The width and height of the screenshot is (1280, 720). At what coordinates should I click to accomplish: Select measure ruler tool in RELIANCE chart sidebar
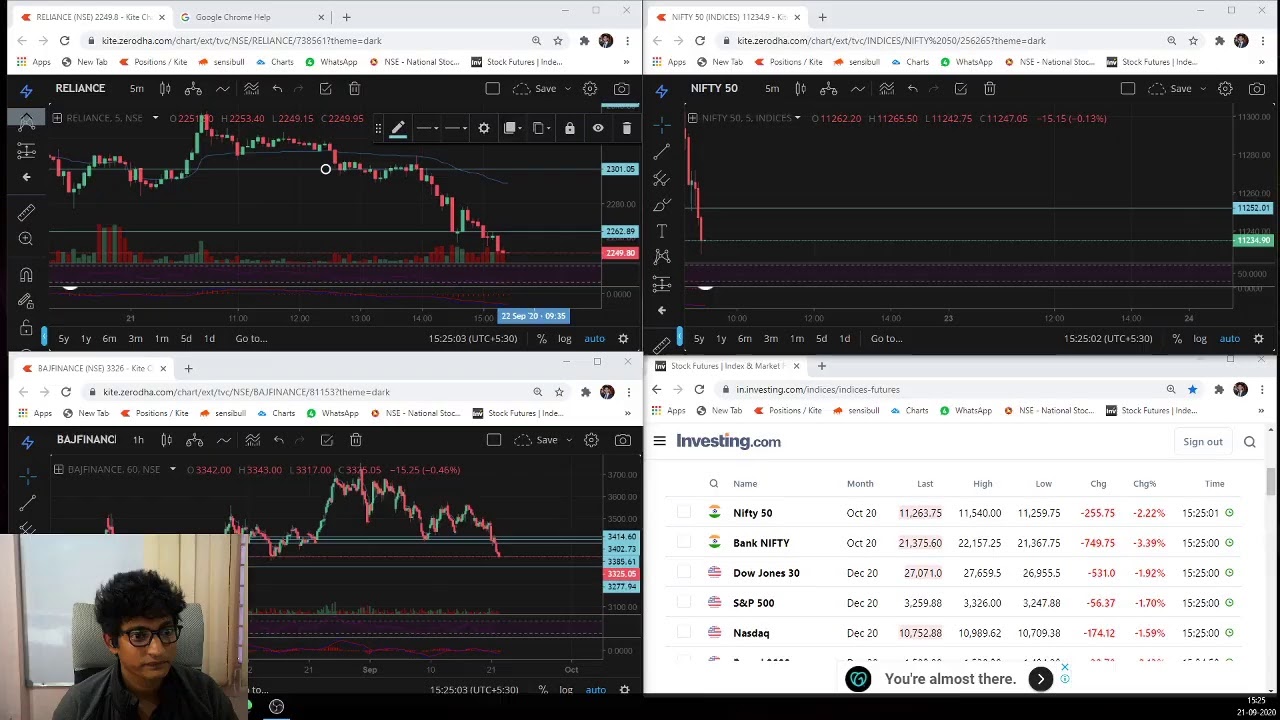click(26, 213)
